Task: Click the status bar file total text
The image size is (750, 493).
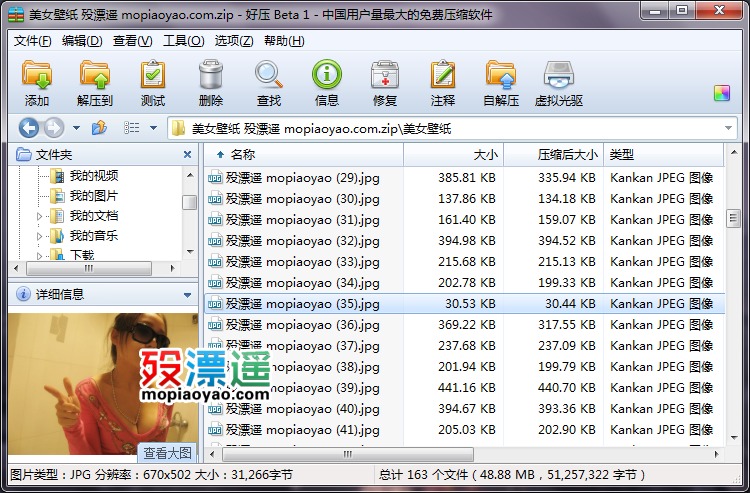Action: click(512, 475)
